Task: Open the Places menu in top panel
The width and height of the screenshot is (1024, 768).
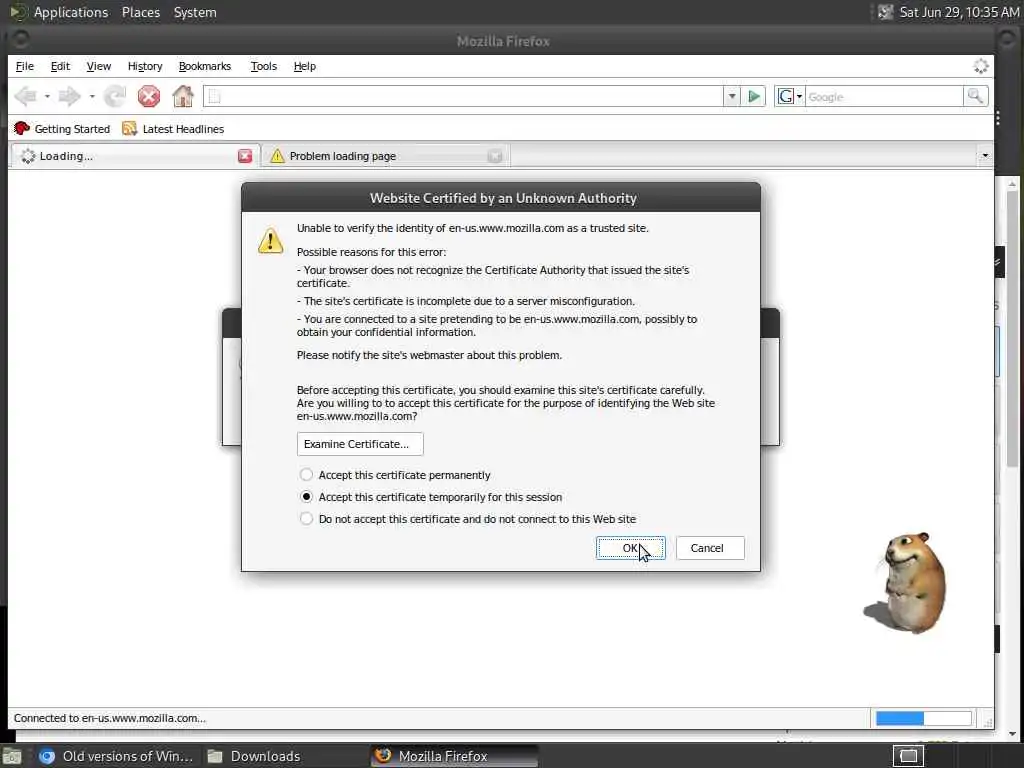Action: pyautogui.click(x=140, y=12)
